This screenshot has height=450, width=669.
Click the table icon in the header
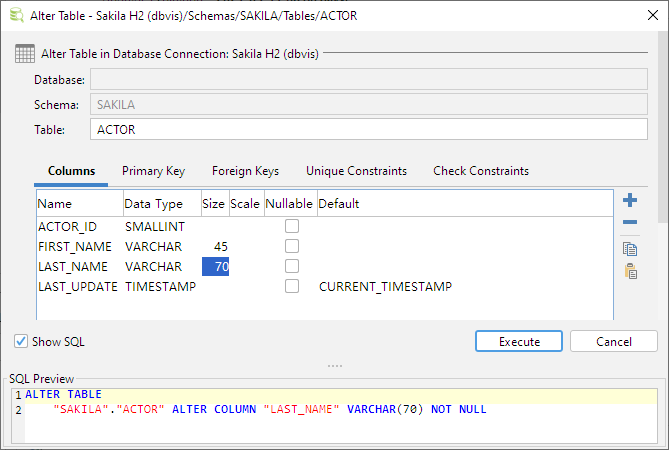25,54
